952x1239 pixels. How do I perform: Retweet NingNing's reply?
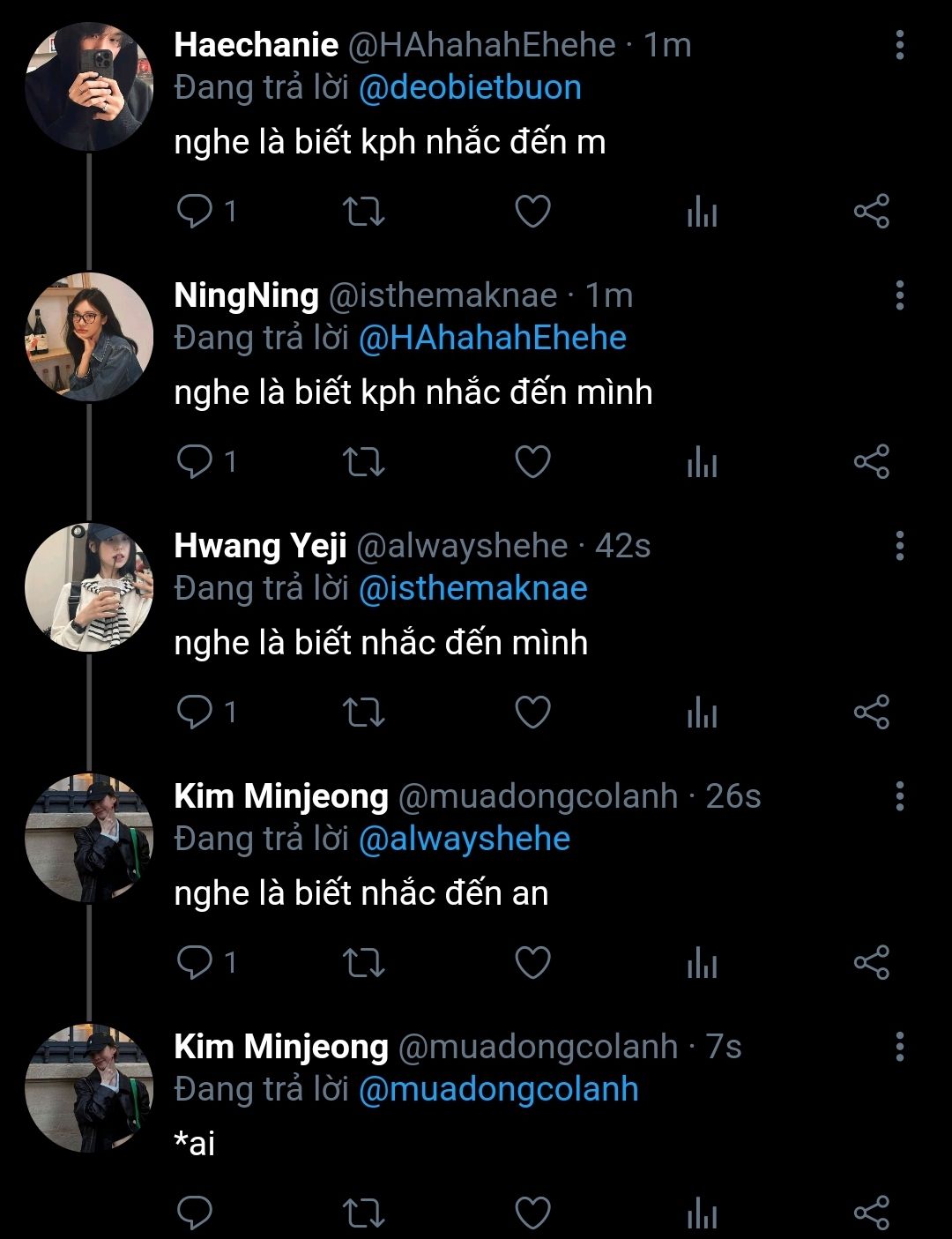pos(363,462)
